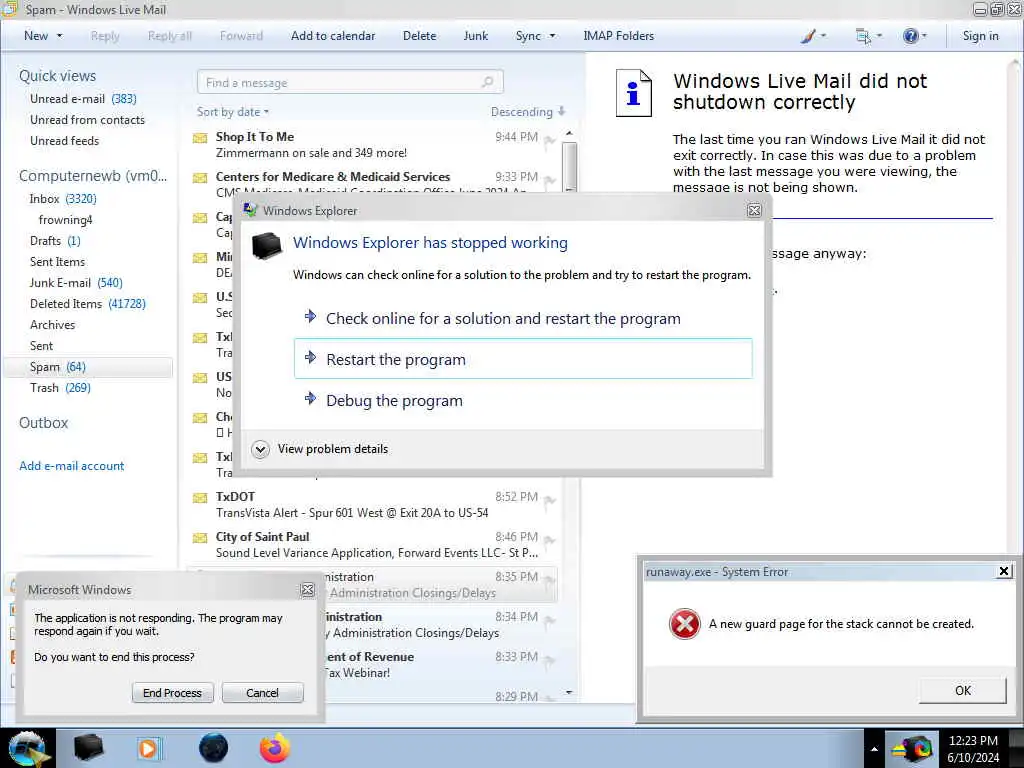The height and width of the screenshot is (768, 1024).
Task: Click the taskbar clock showing 12:23 PM
Action: point(973,749)
